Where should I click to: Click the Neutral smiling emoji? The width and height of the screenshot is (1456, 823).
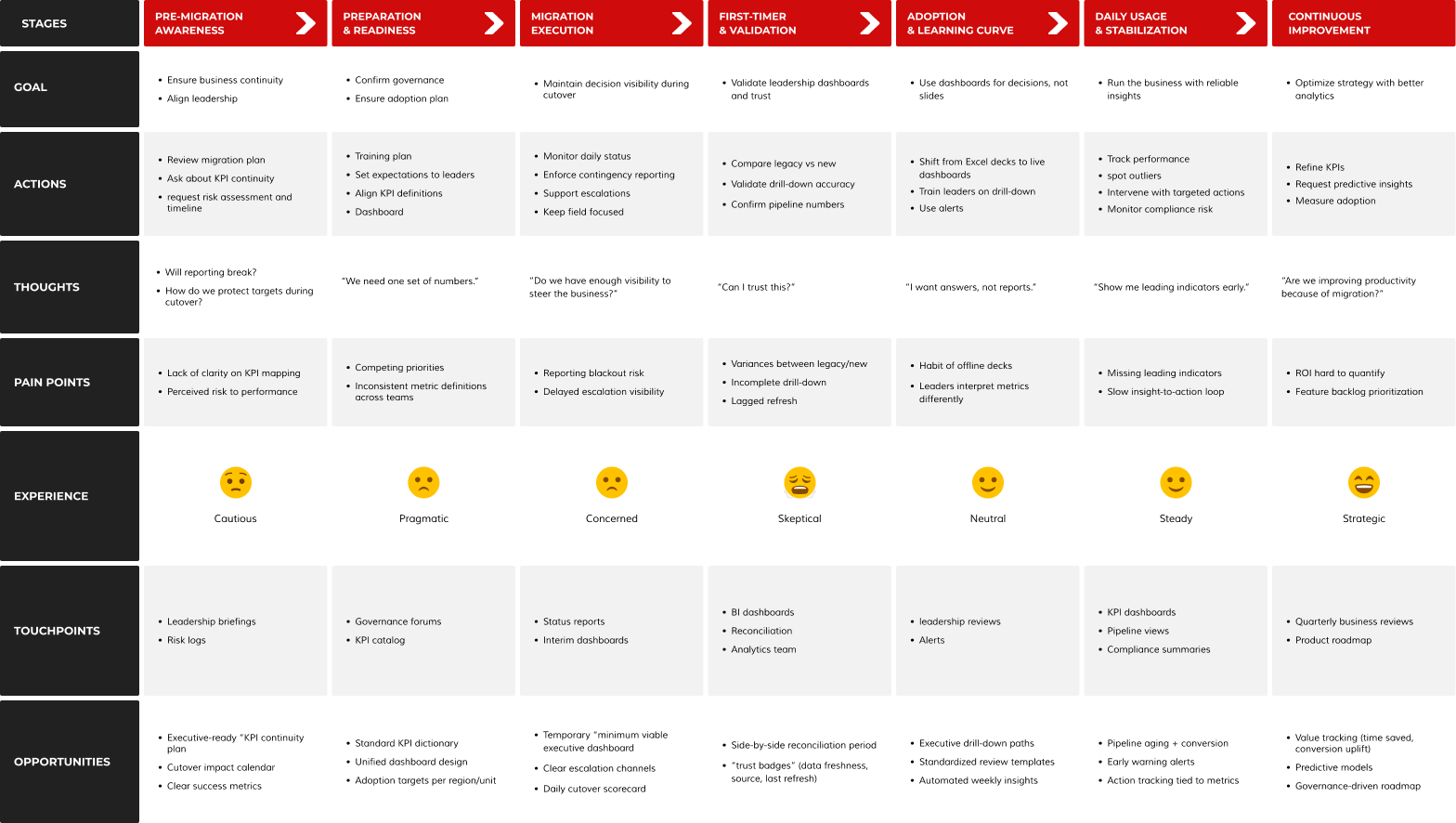(988, 483)
